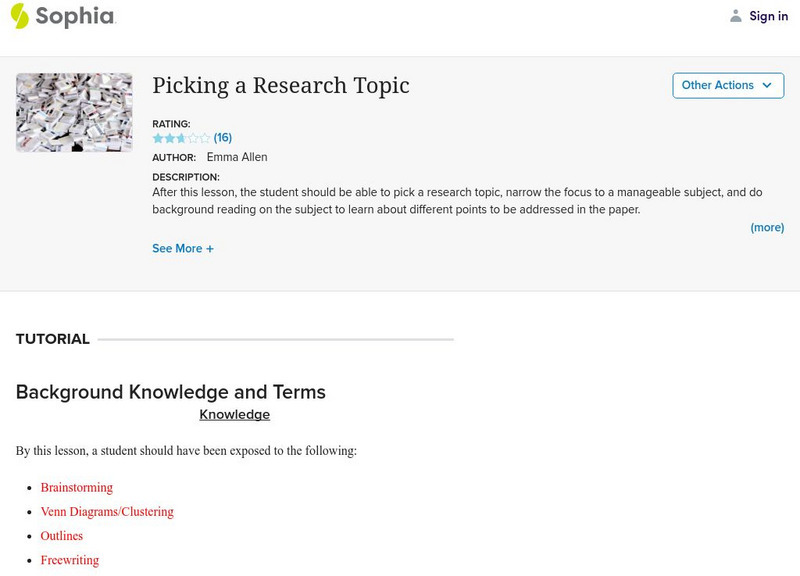Click author name Emma Allen
This screenshot has width=800, height=576.
(x=237, y=157)
